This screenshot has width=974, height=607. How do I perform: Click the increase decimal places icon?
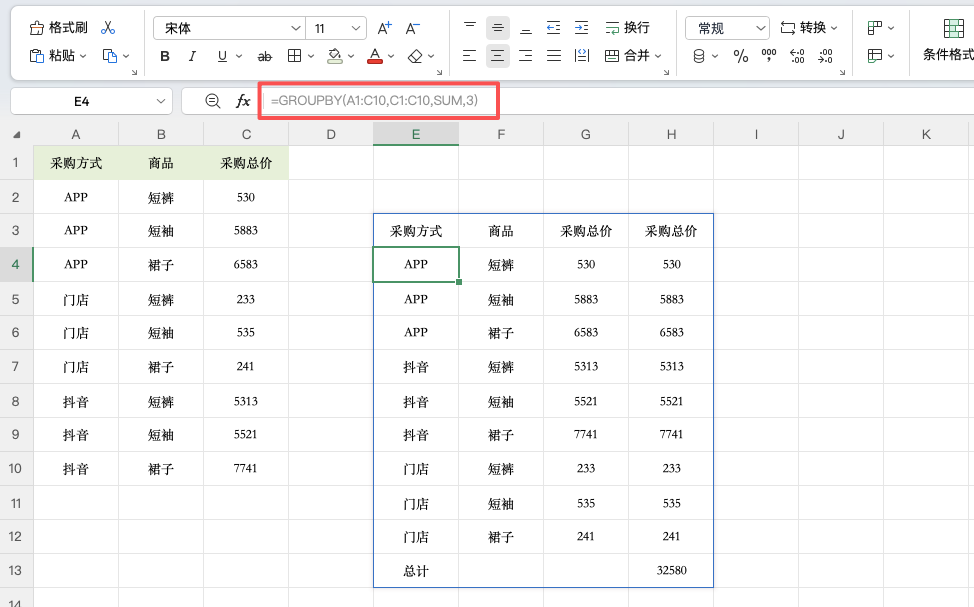point(797,57)
